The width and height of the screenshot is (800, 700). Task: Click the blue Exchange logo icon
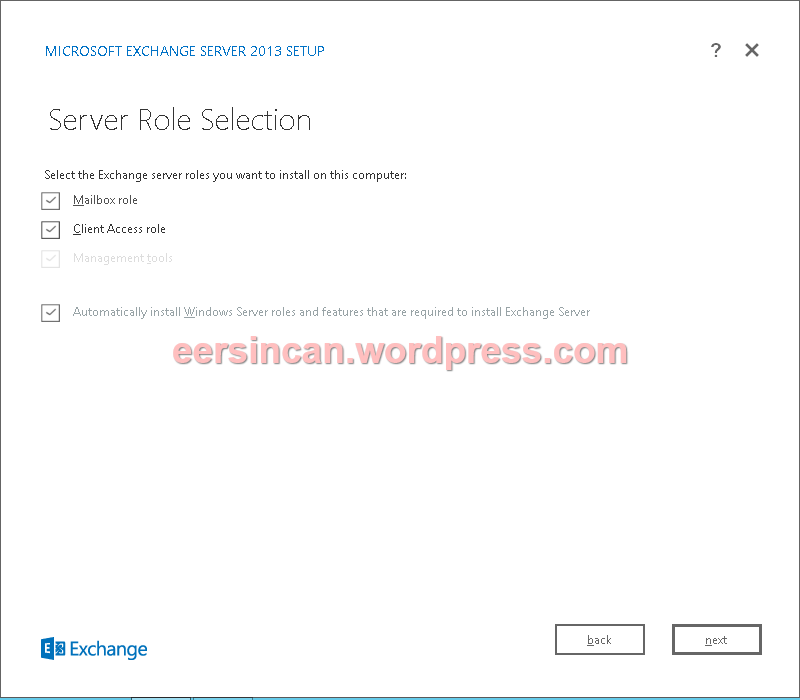(53, 649)
